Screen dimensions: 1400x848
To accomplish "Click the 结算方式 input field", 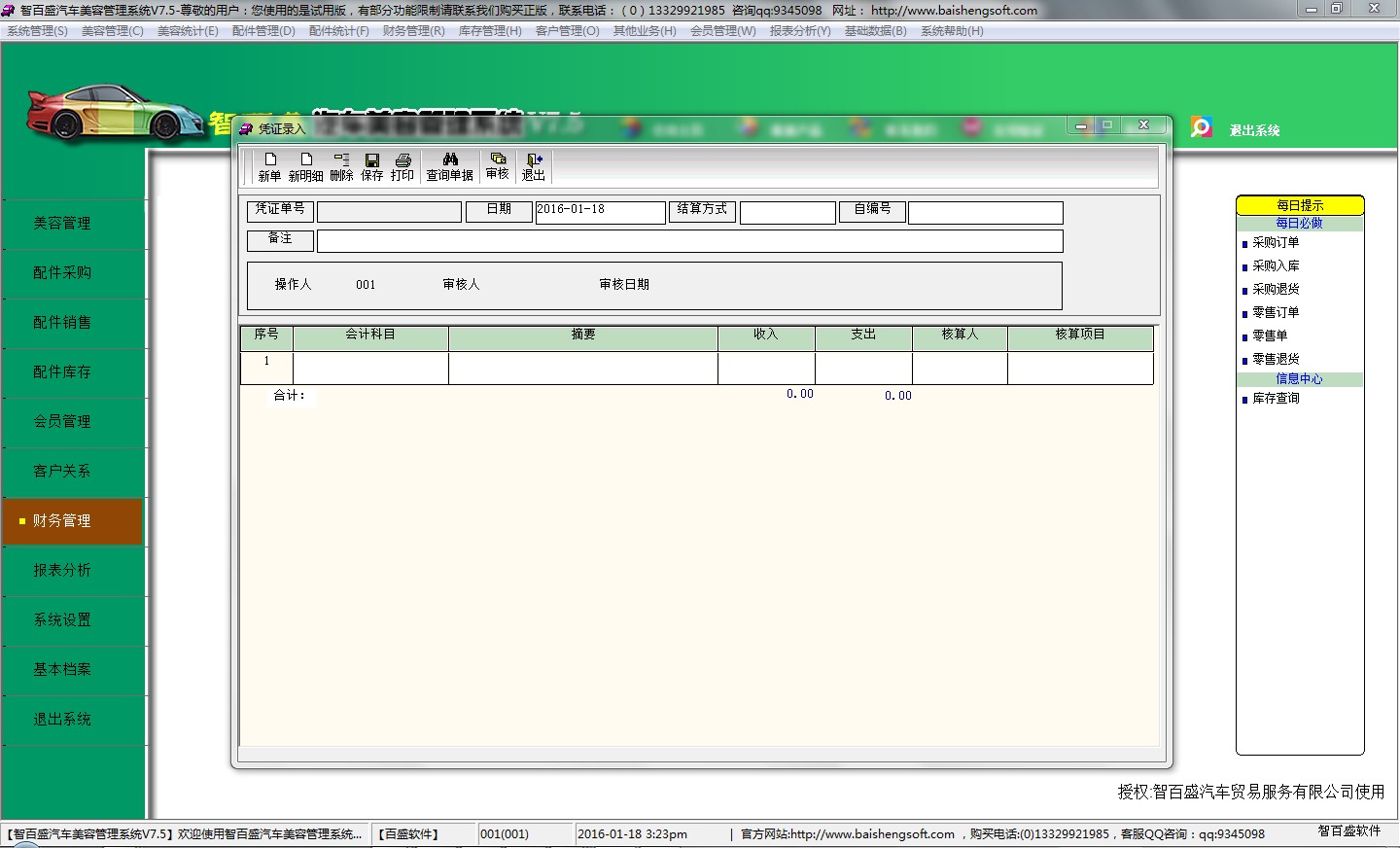I will pos(787,212).
